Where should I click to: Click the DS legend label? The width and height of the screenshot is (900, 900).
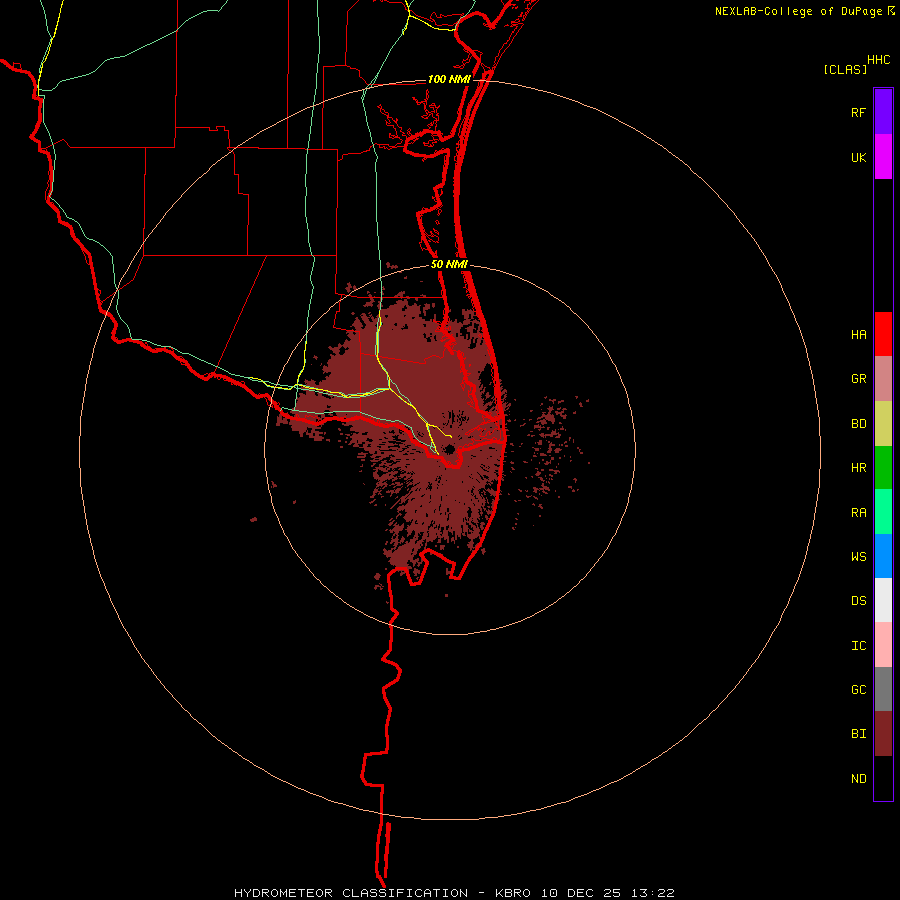(858, 601)
